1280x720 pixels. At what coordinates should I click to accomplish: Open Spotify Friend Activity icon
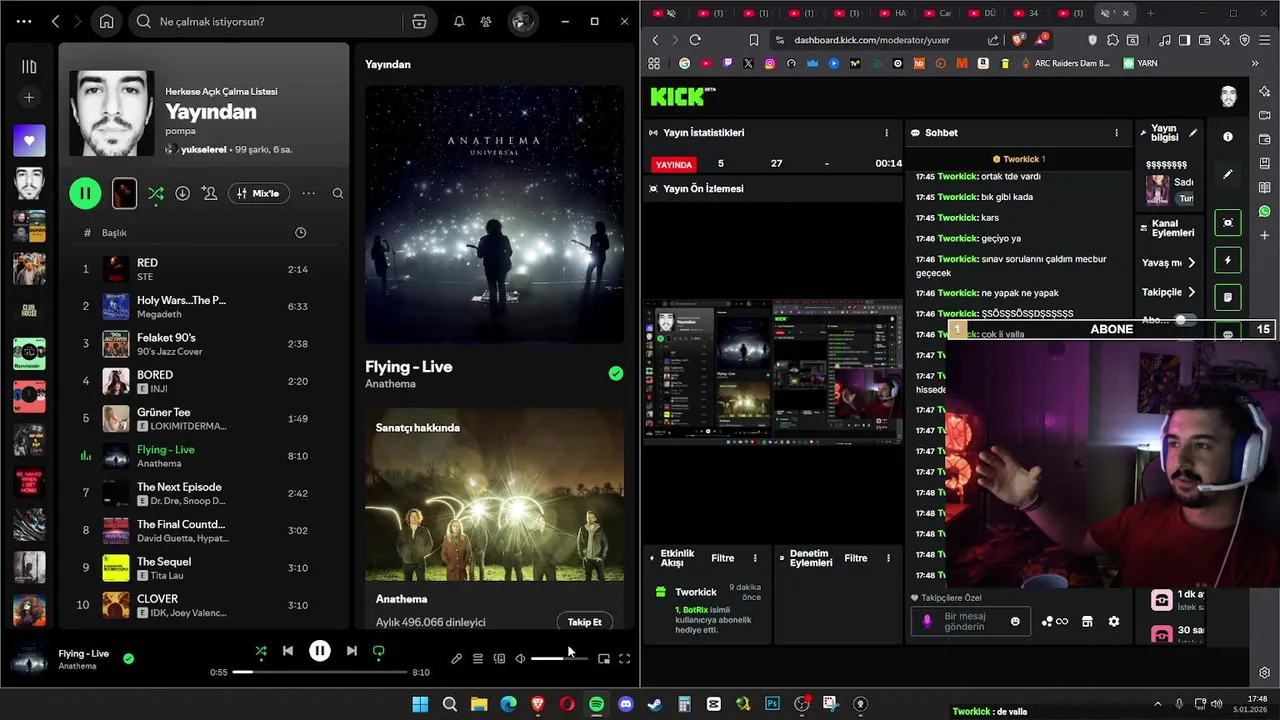(486, 21)
